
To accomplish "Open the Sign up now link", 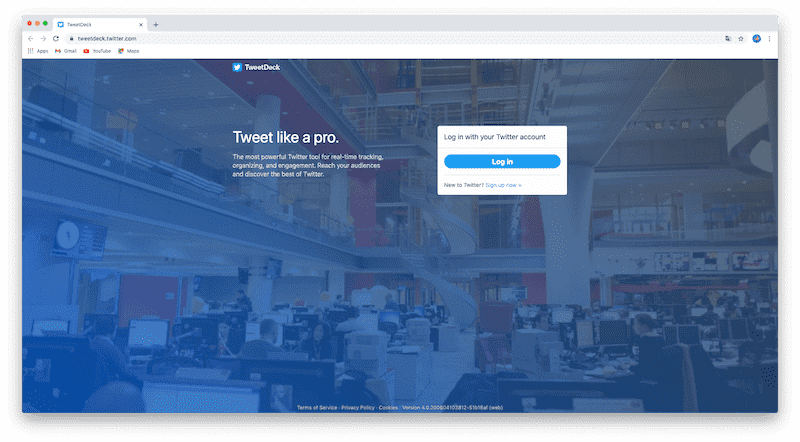I will 503,185.
